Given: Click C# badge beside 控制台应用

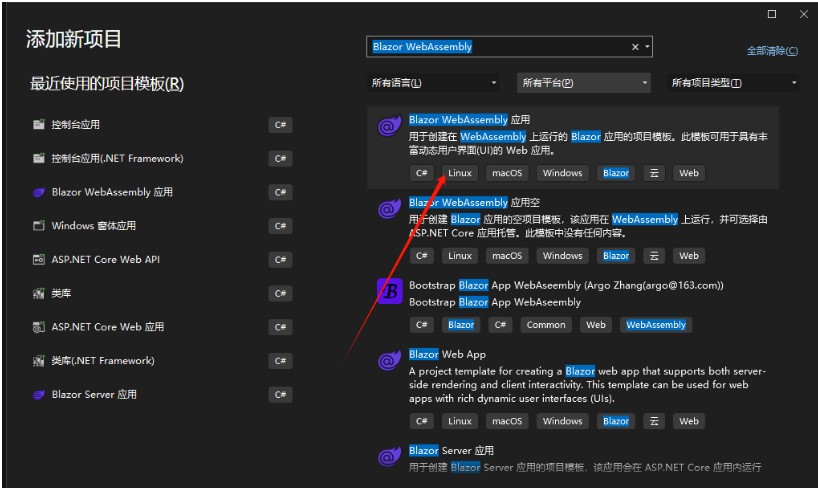Looking at the screenshot, I should (280, 125).
